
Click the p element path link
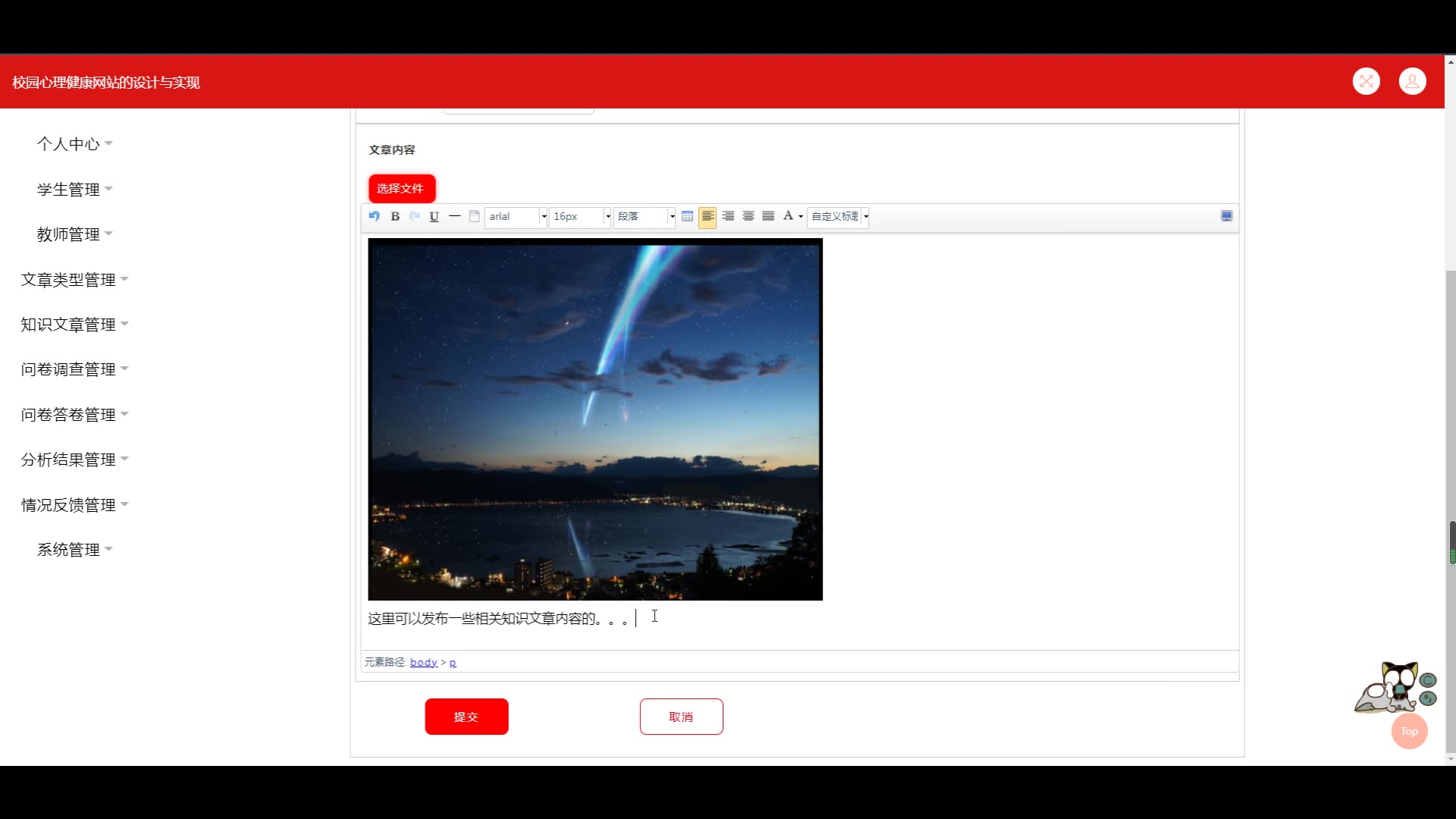pyautogui.click(x=453, y=663)
